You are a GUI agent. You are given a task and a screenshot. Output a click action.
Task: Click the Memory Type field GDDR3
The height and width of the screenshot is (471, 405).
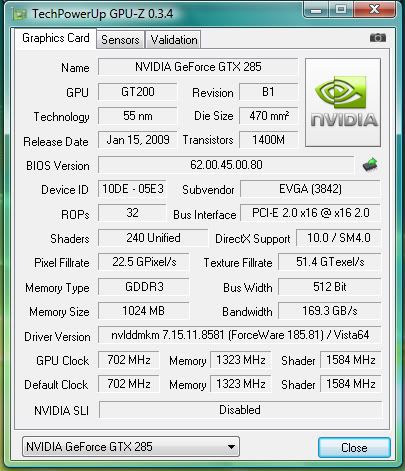[144, 287]
